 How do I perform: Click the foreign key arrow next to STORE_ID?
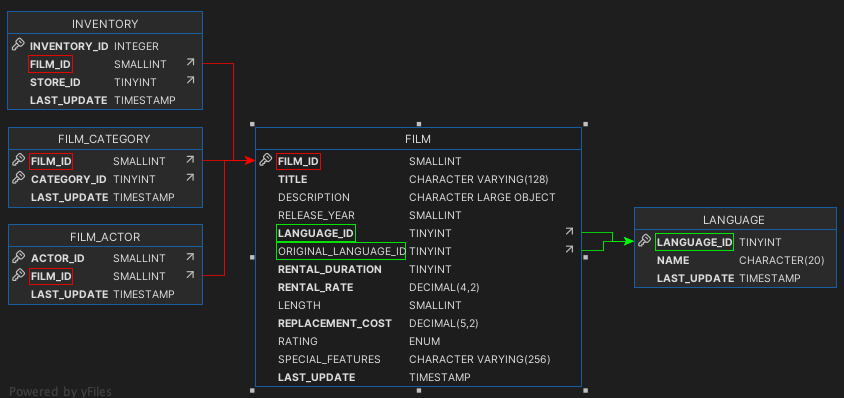point(190,80)
